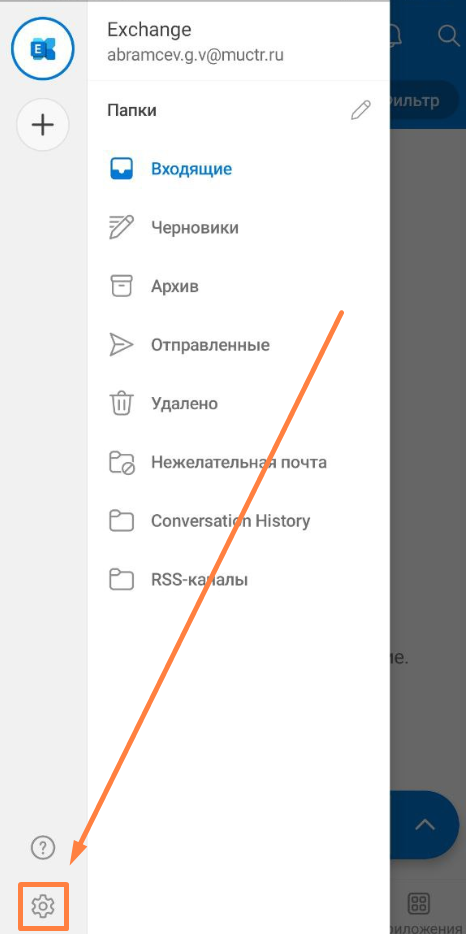This screenshot has height=934, width=466.
Task: Open the apps grid icon
Action: pos(419,904)
